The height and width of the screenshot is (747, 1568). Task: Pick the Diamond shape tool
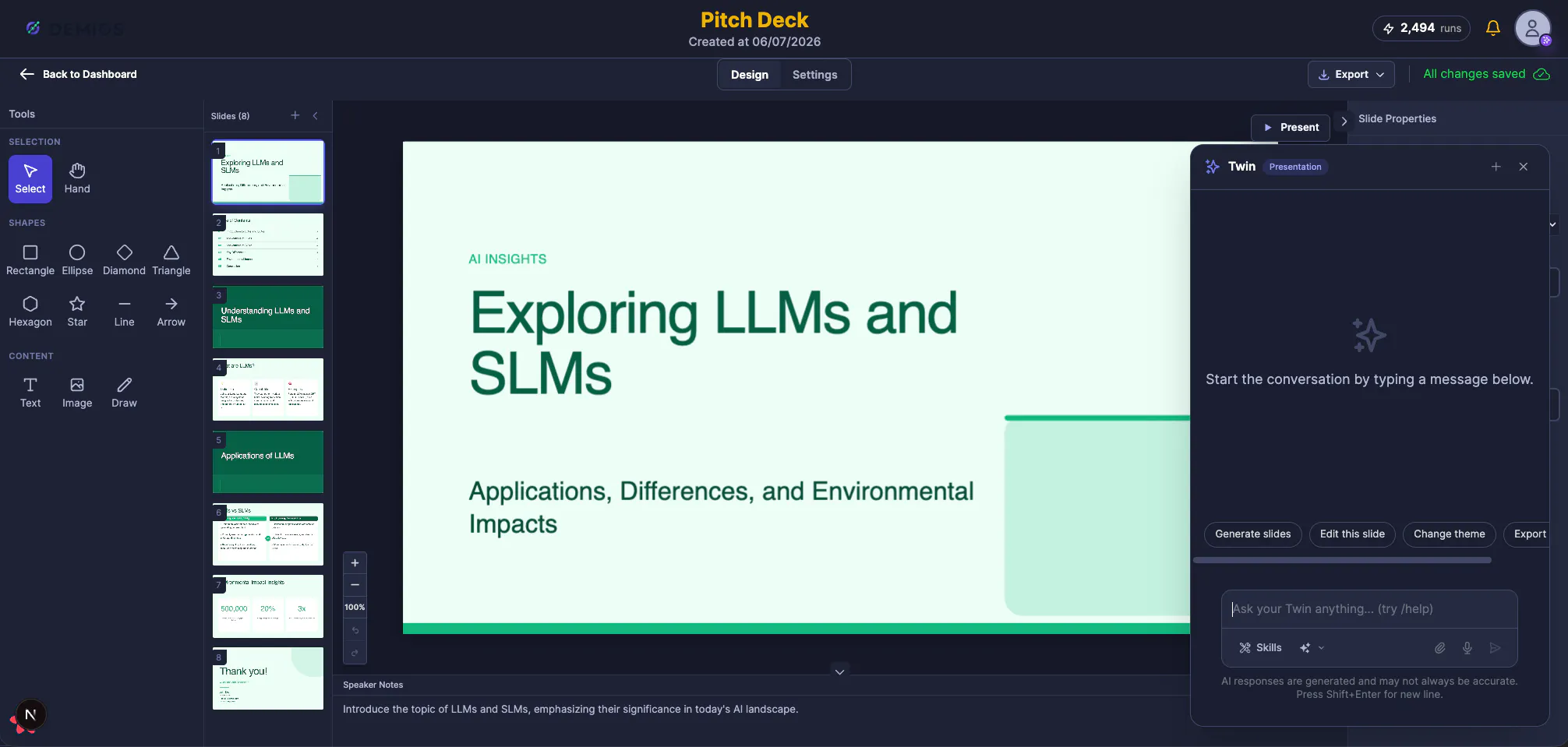click(x=125, y=260)
